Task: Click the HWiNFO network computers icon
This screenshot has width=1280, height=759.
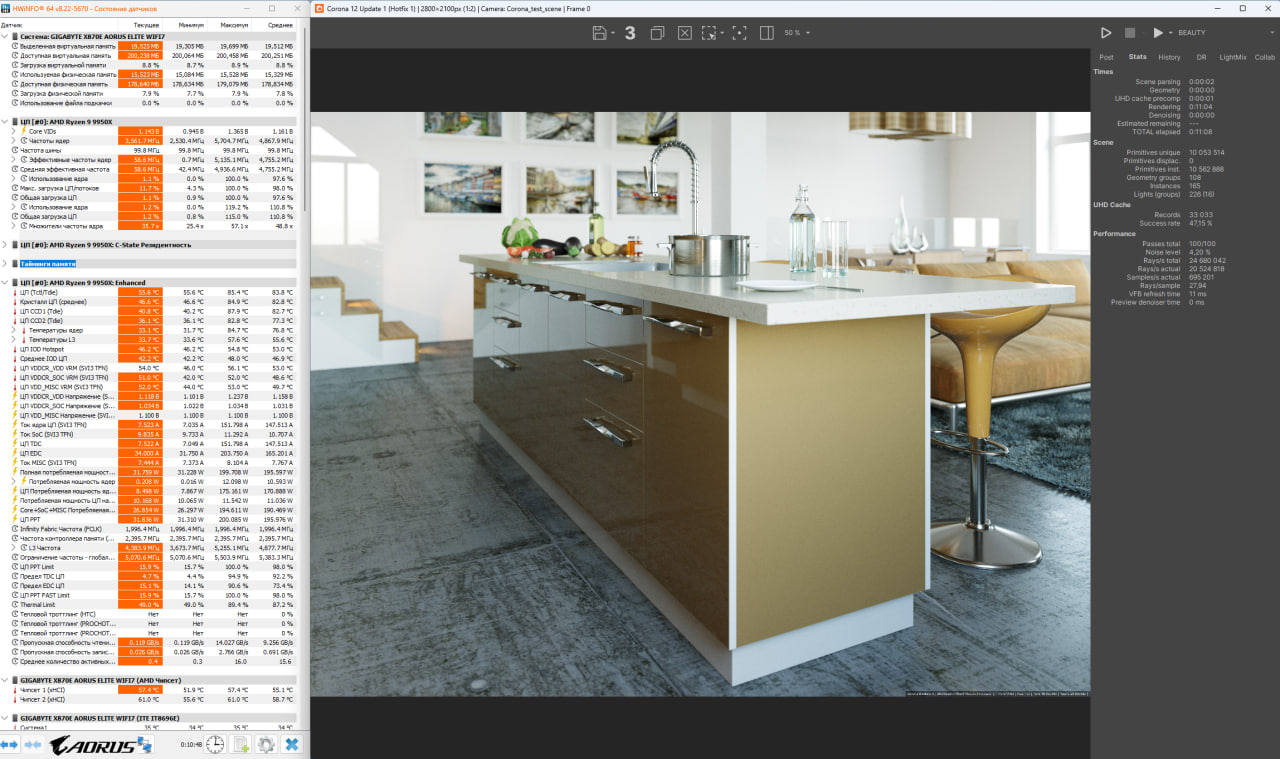Action: [145, 744]
